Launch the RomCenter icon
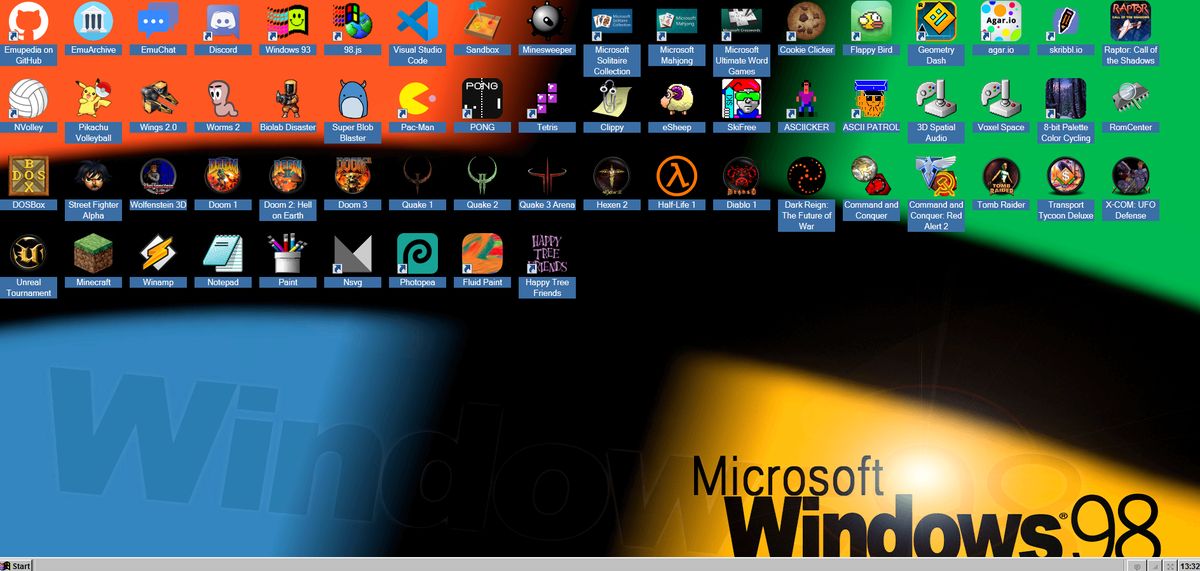The height and width of the screenshot is (571, 1200). (x=1131, y=99)
